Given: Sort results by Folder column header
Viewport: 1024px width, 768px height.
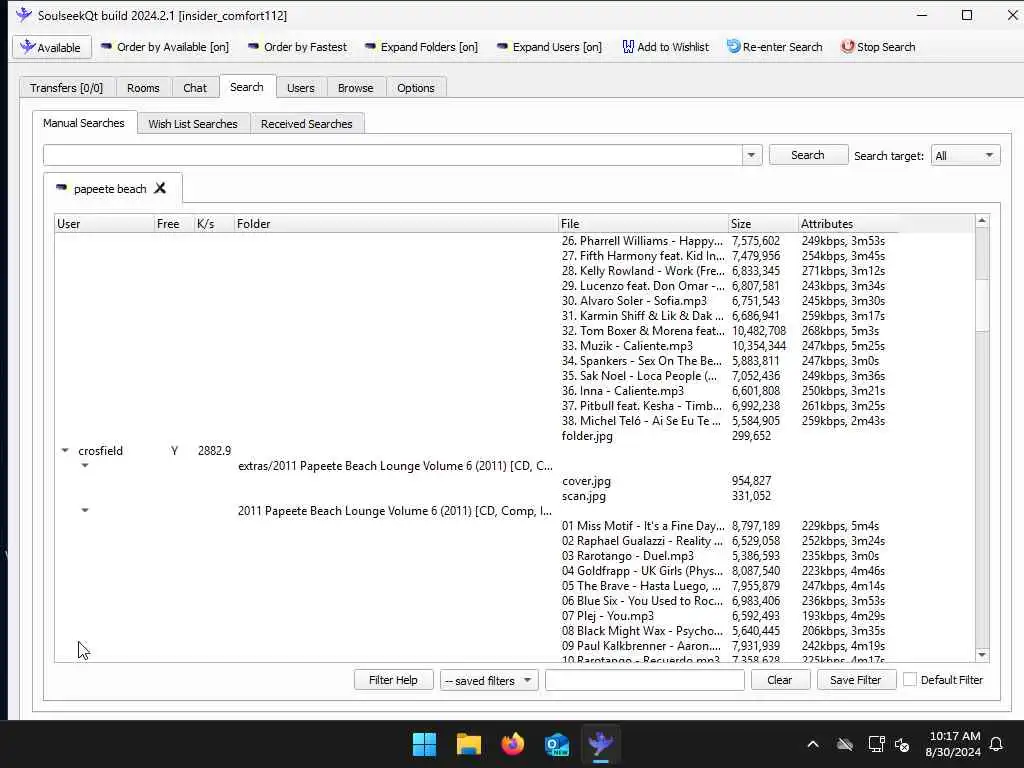Looking at the screenshot, I should point(396,223).
